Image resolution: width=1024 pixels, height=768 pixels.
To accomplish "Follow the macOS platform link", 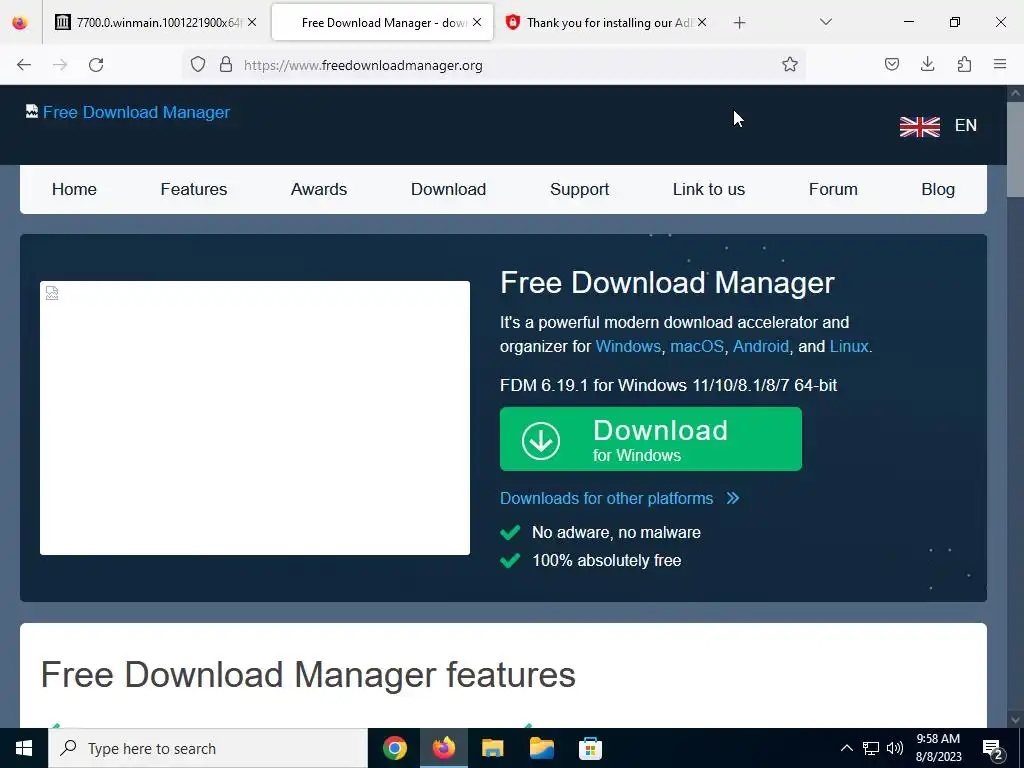I will [697, 346].
